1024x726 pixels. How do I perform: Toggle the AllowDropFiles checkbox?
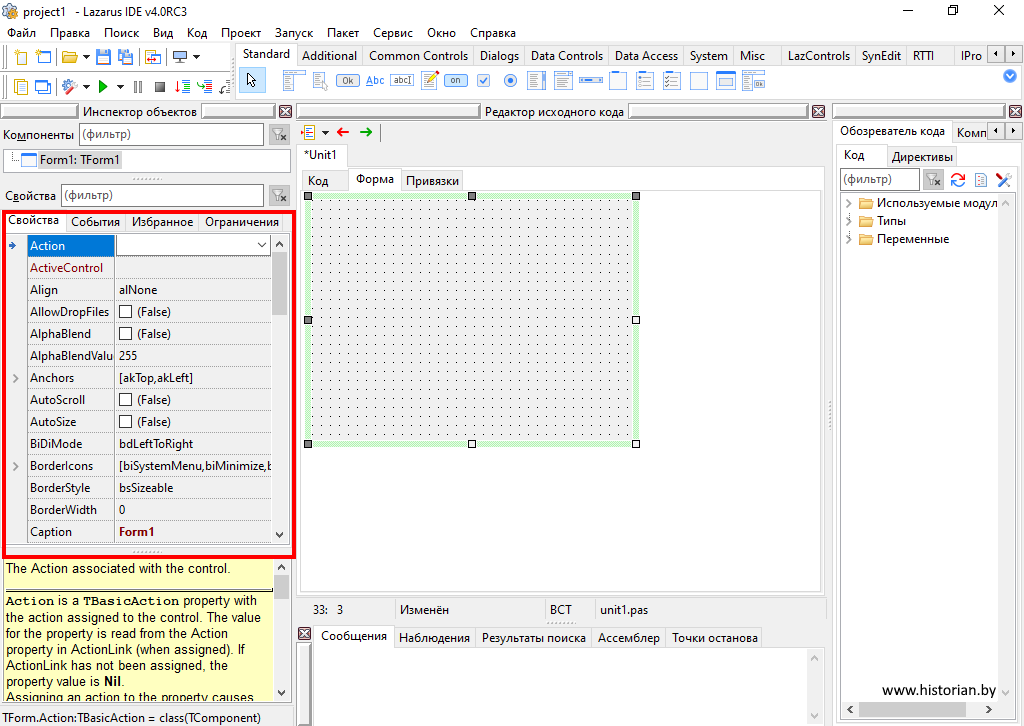(x=126, y=312)
